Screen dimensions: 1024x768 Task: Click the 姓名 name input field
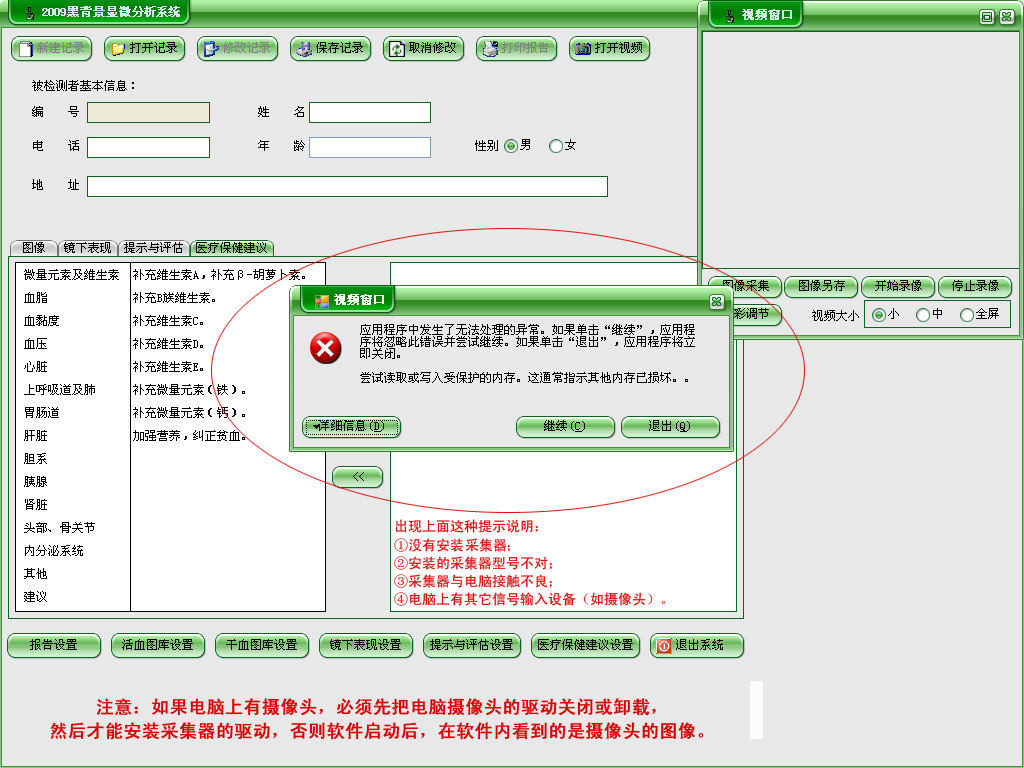click(x=369, y=113)
